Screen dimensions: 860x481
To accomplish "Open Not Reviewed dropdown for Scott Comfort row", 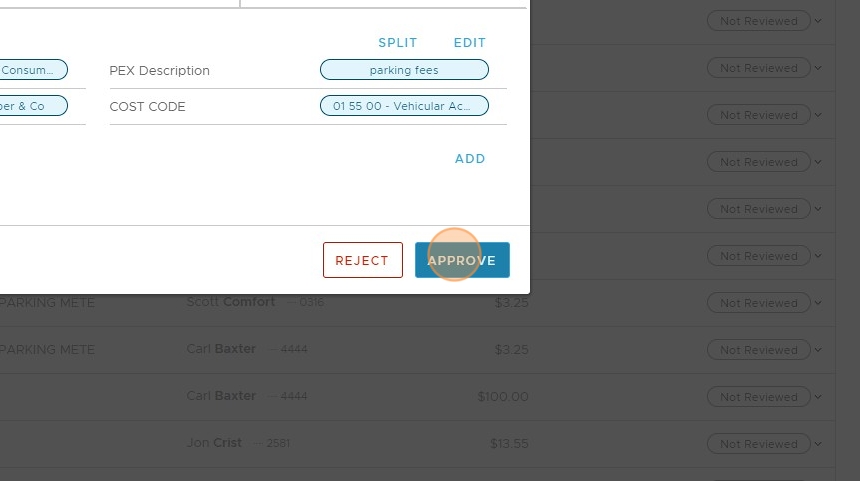I will click(758, 303).
